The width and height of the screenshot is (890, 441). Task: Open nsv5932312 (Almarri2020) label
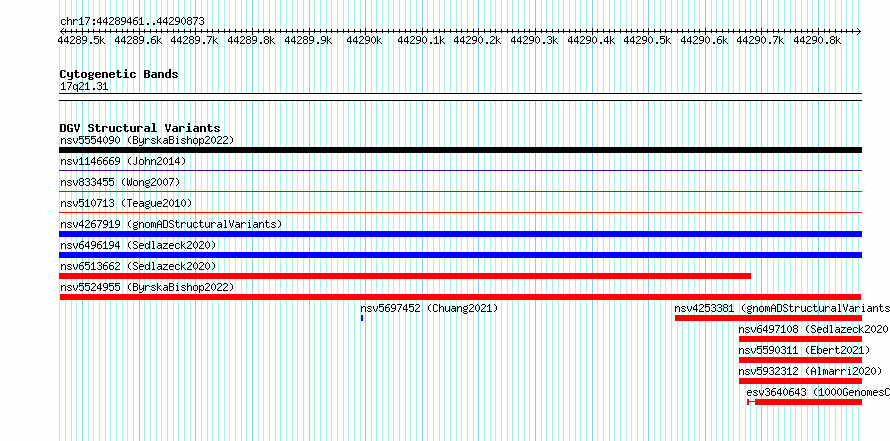click(x=811, y=371)
